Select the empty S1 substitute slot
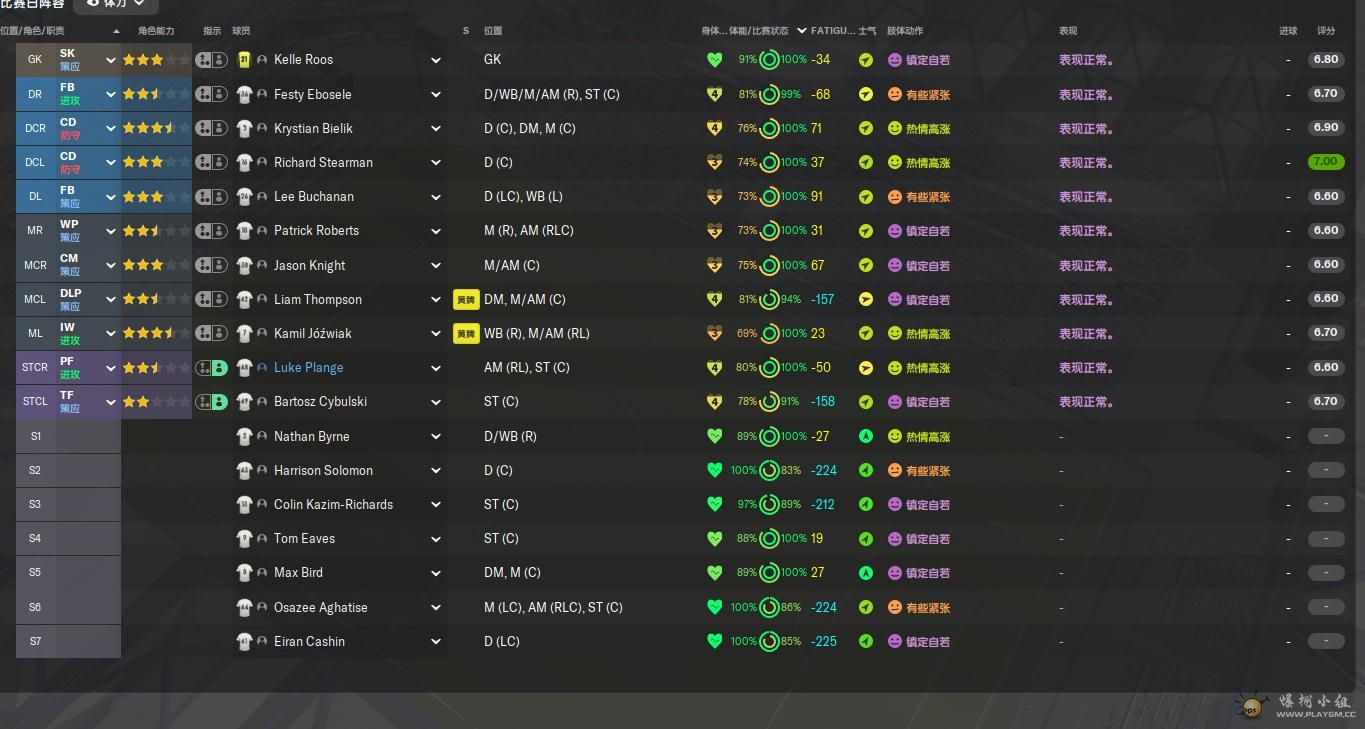Screen dimensions: 1365x729 pos(68,436)
